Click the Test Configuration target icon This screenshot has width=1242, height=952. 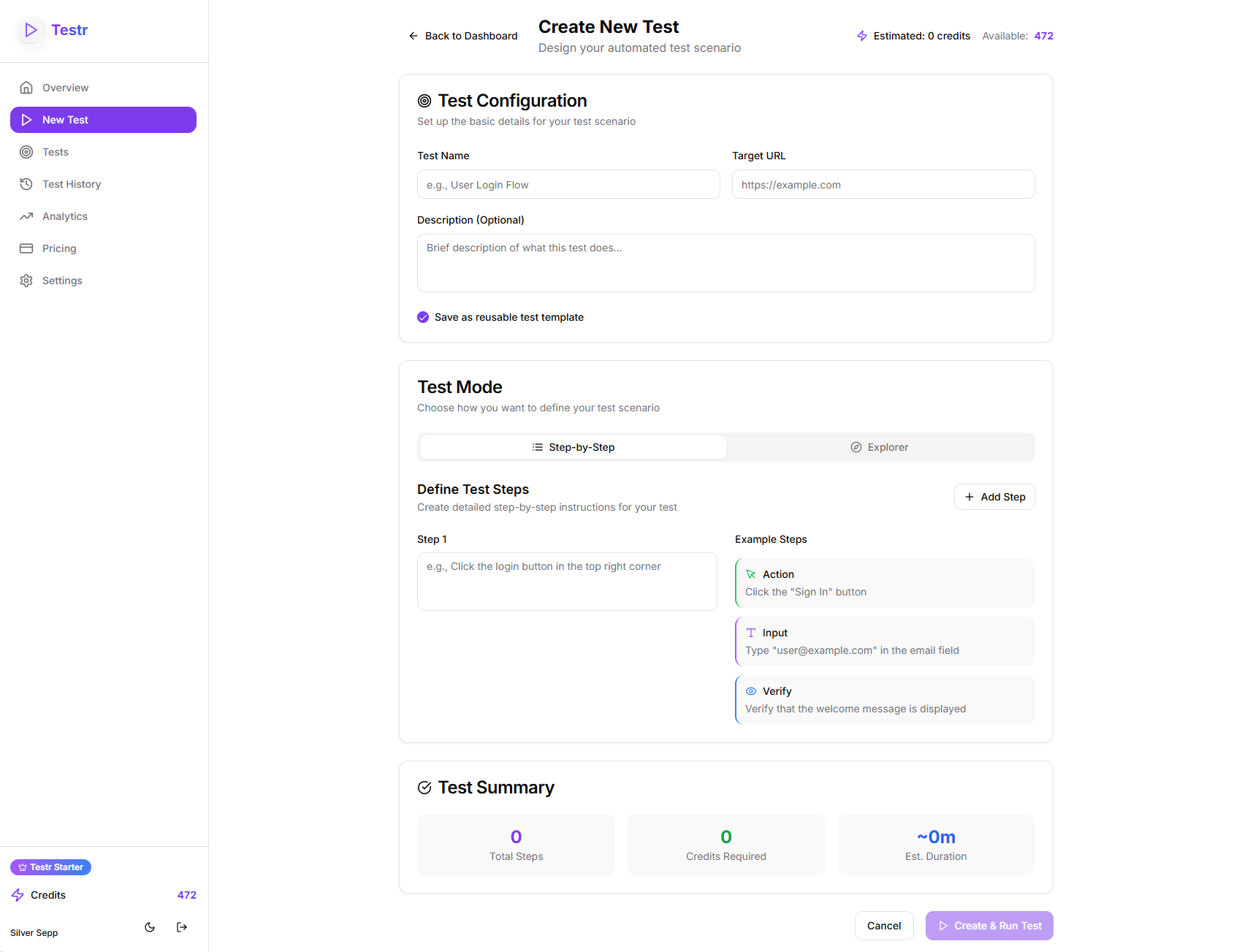[424, 101]
